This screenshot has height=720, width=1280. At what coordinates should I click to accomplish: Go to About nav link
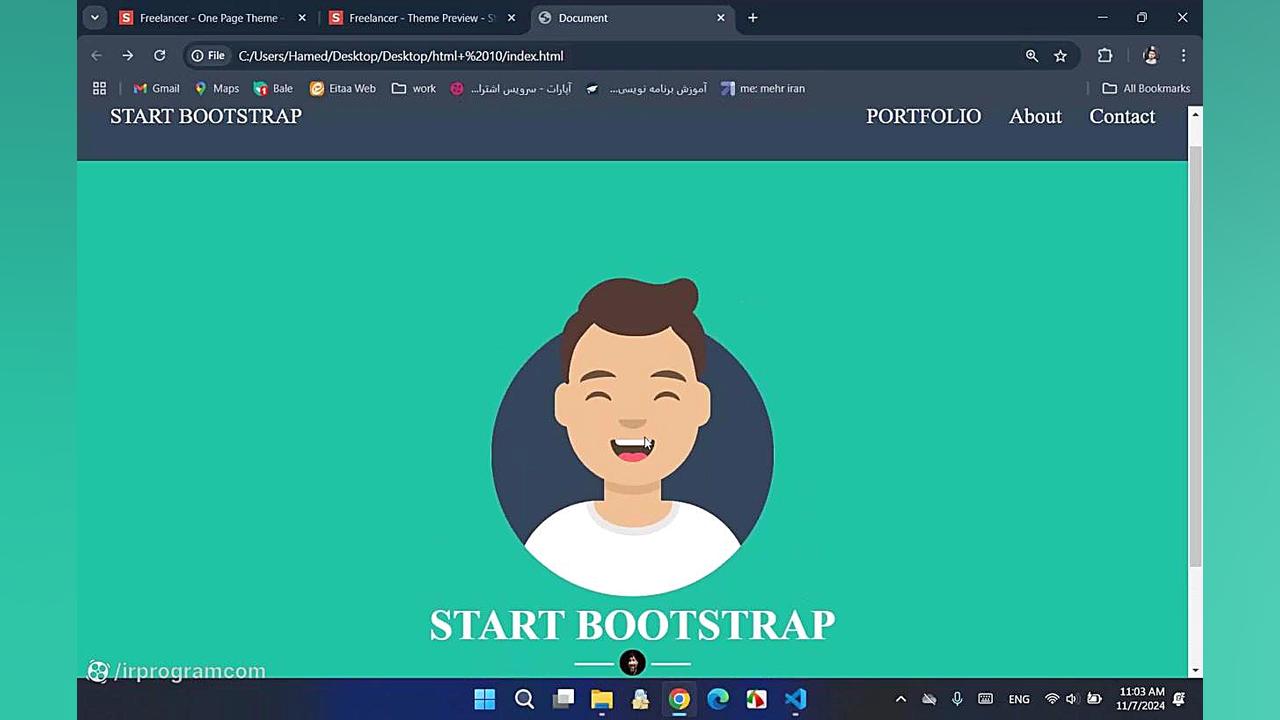(1035, 116)
